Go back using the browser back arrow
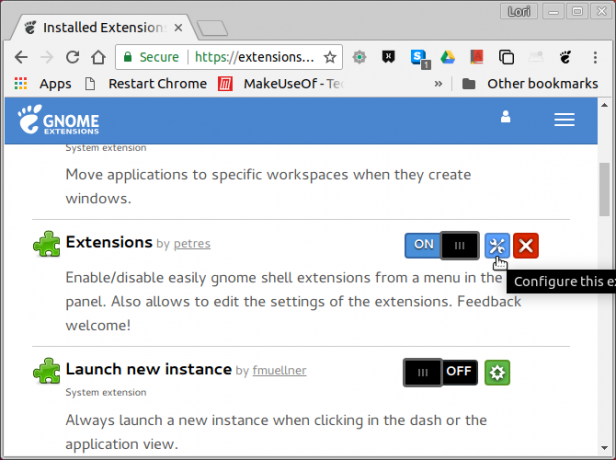Screen dimensions: 616x460 tap(21, 57)
